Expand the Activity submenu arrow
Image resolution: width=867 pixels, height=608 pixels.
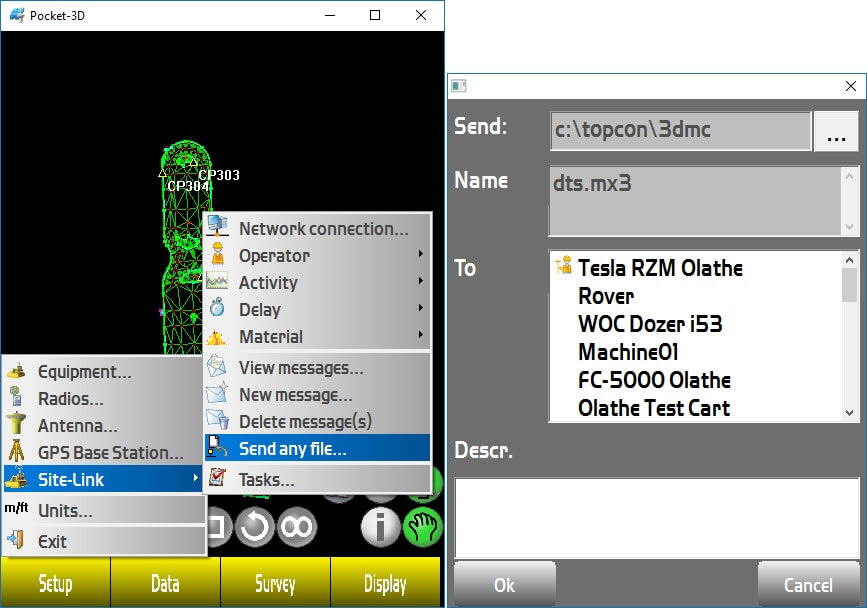tap(421, 281)
